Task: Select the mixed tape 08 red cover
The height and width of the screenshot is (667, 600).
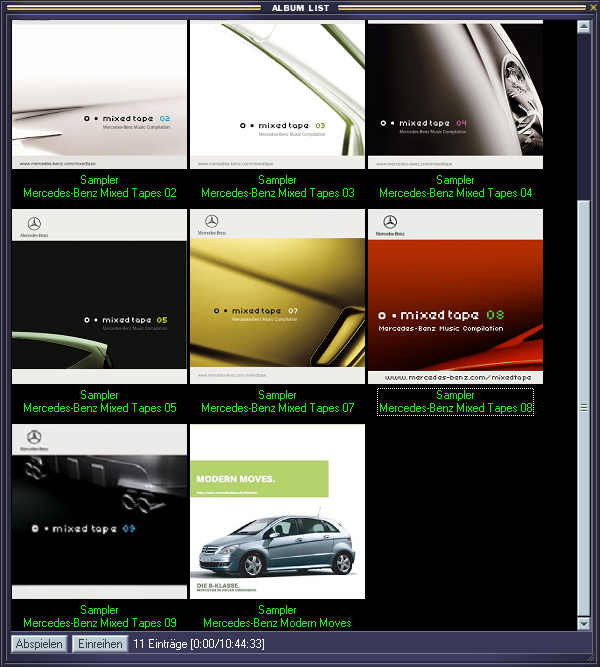Action: pos(455,296)
